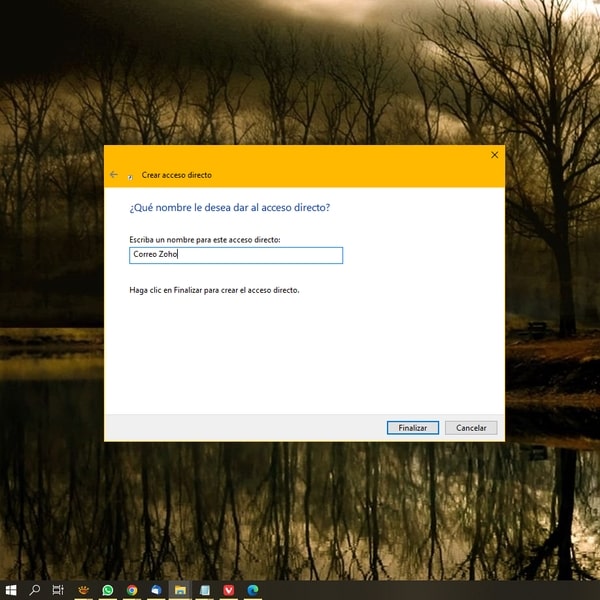This screenshot has width=600, height=600.
Task: Open the orange paw app in taskbar
Action: 83,590
